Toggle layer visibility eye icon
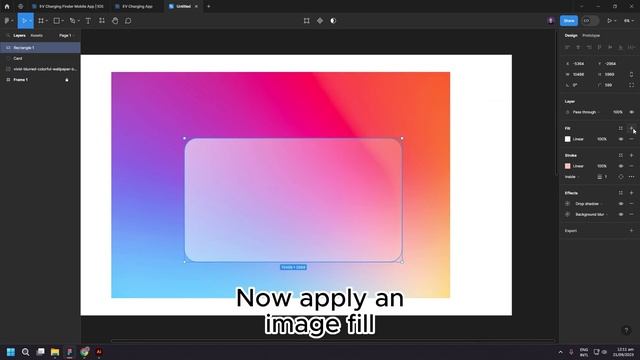Screen dimensions: 640x360 tap(631, 112)
